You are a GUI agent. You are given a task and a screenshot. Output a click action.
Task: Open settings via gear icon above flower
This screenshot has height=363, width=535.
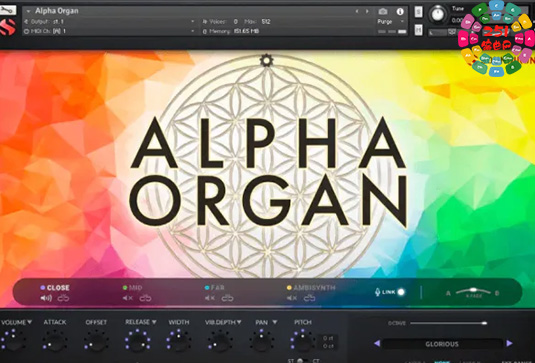click(266, 60)
